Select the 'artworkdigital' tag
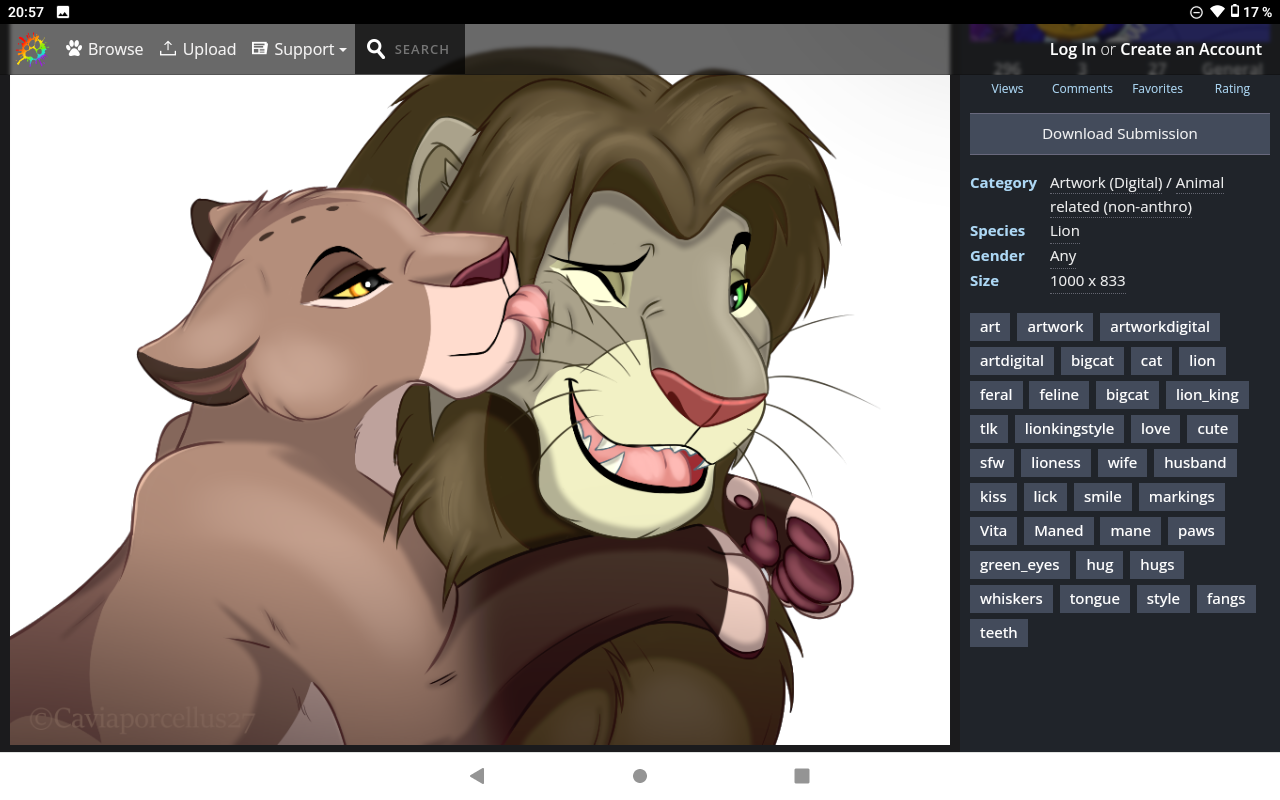The height and width of the screenshot is (800, 1280). click(1160, 327)
